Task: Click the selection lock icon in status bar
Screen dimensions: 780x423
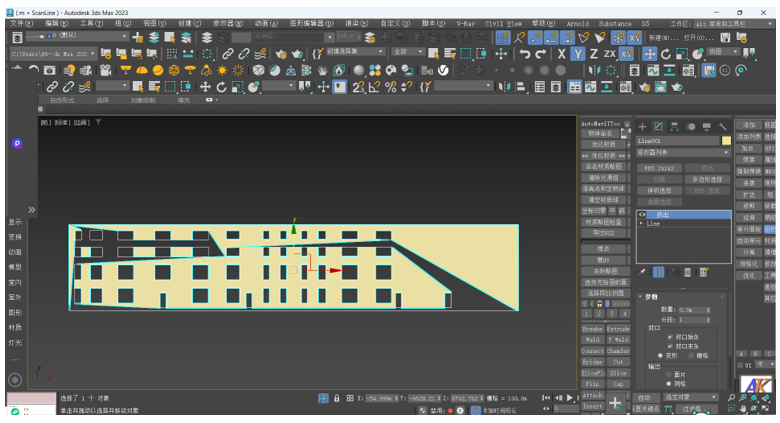Action: pyautogui.click(x=336, y=398)
